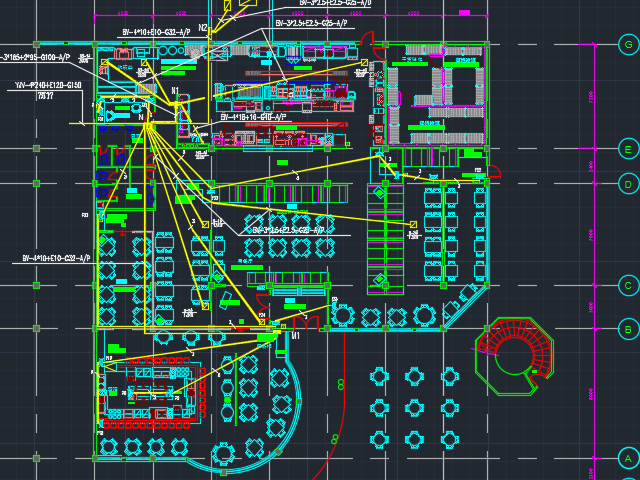This screenshot has width=640, height=480.
Task: Click the green octagonal stair enclosure outline
Action: (514, 356)
